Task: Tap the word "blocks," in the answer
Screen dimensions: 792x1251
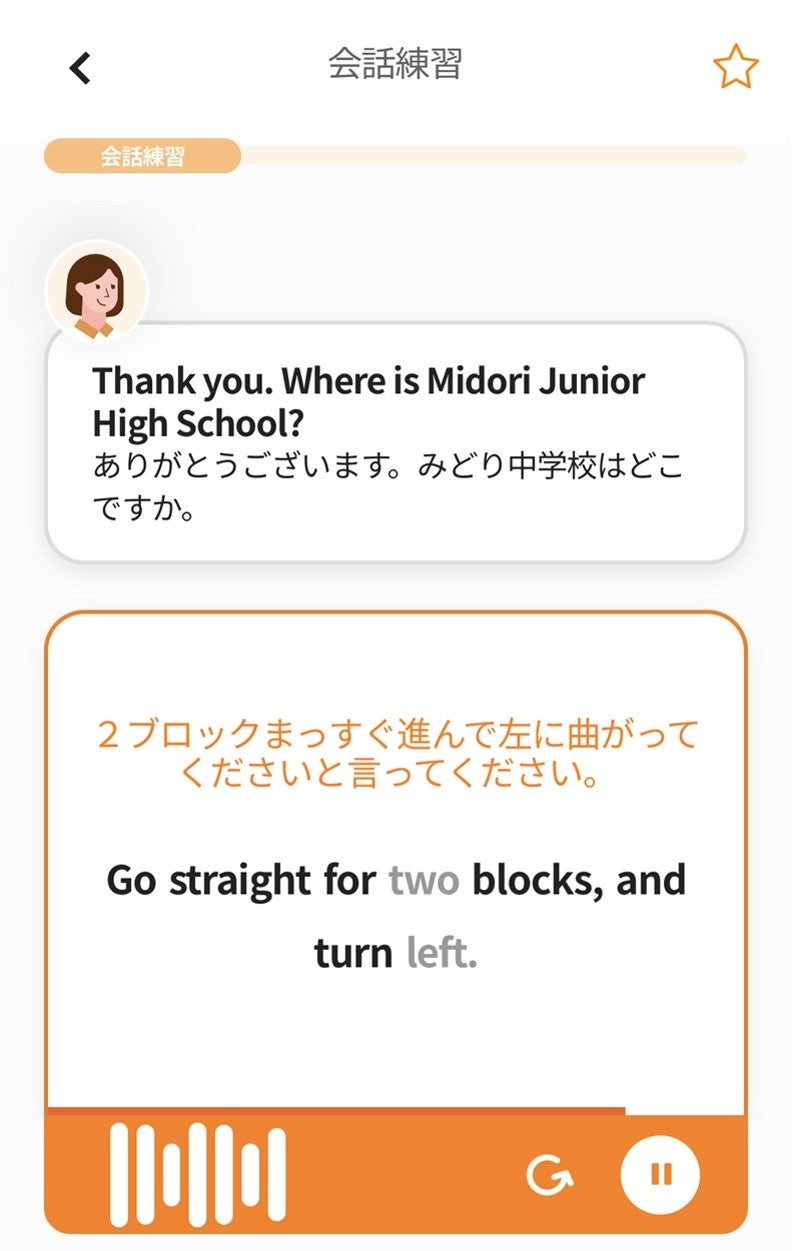Action: point(537,881)
